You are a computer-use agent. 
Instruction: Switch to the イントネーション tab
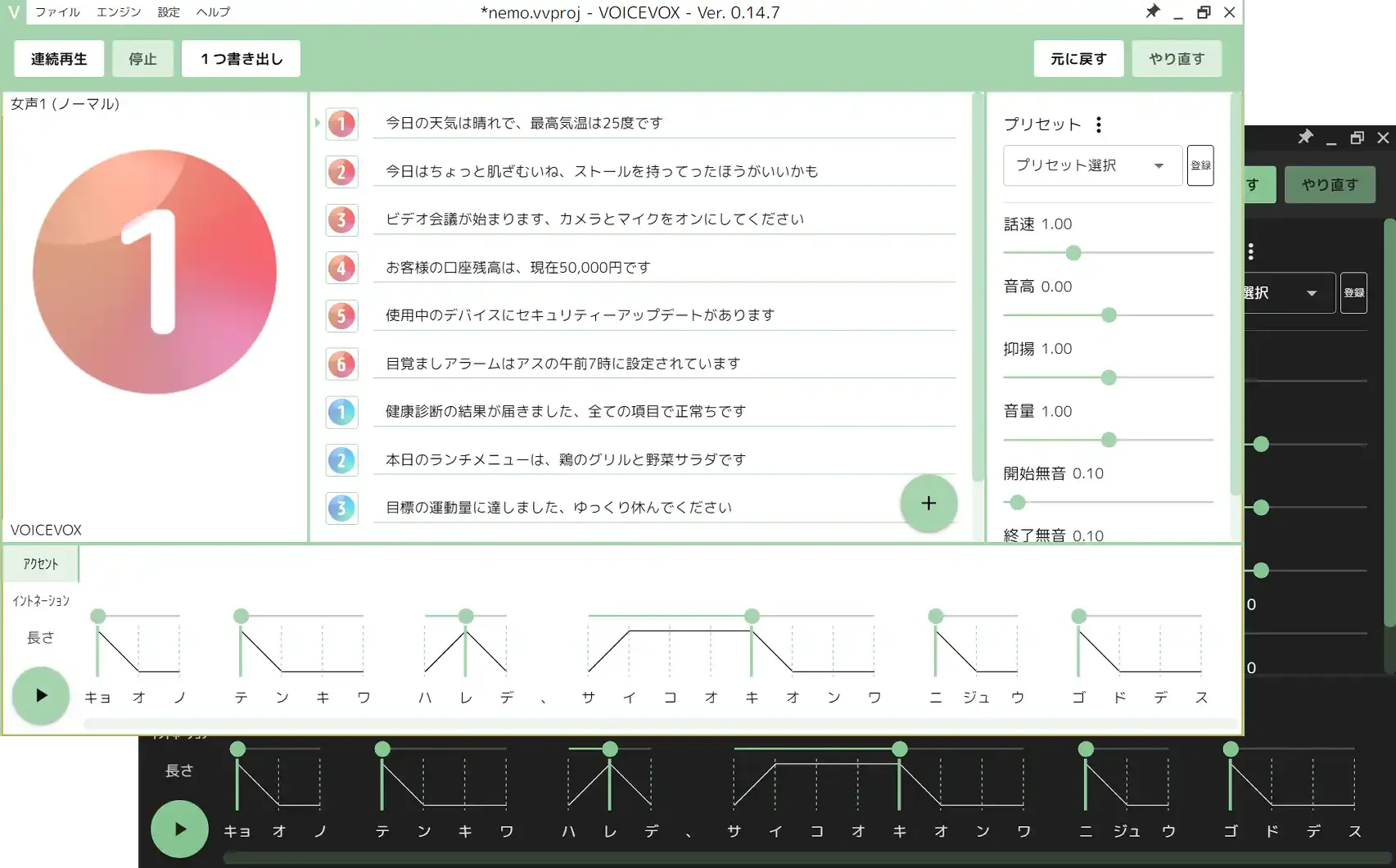click(40, 600)
